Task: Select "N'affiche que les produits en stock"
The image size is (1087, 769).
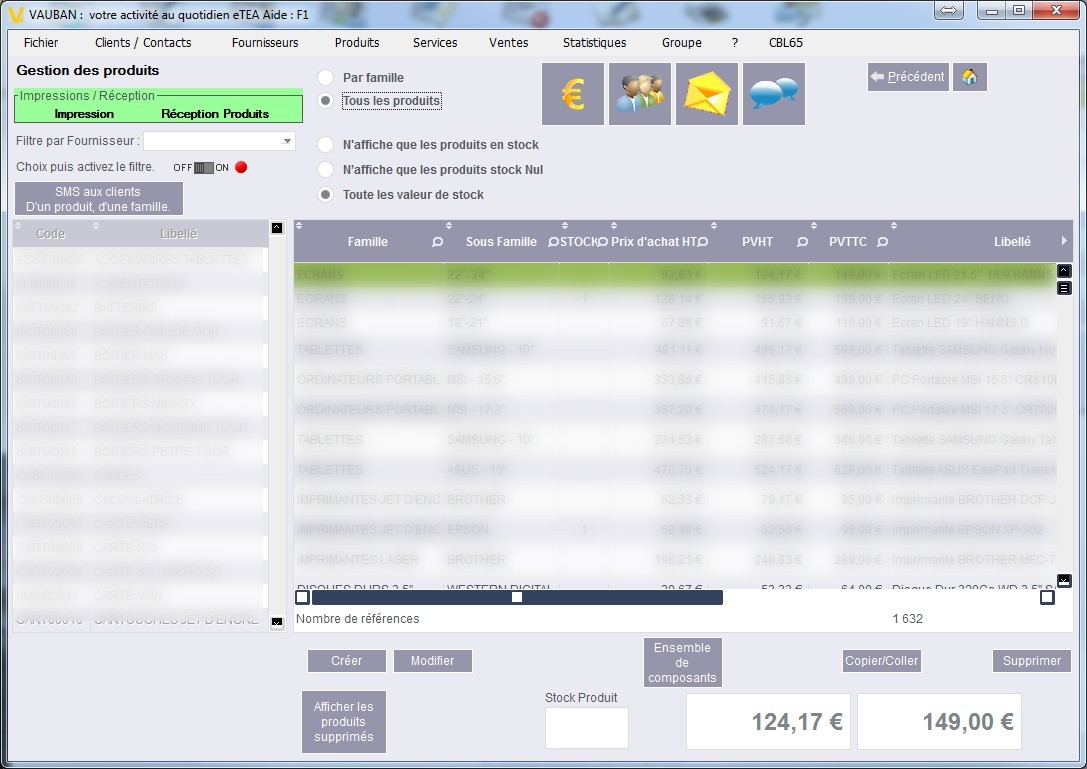Action: pos(325,145)
